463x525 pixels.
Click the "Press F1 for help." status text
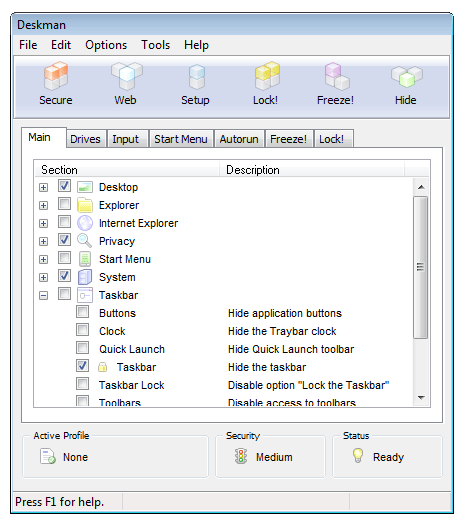(x=60, y=502)
